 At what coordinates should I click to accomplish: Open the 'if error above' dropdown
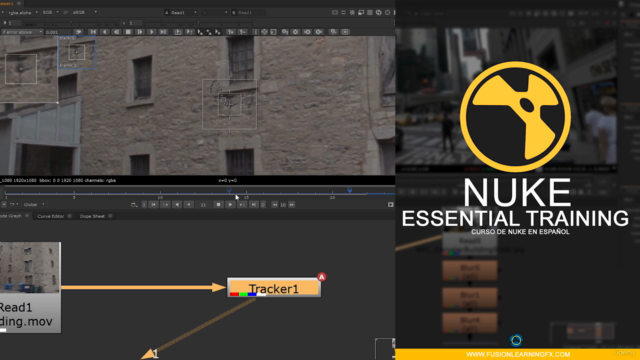22,32
